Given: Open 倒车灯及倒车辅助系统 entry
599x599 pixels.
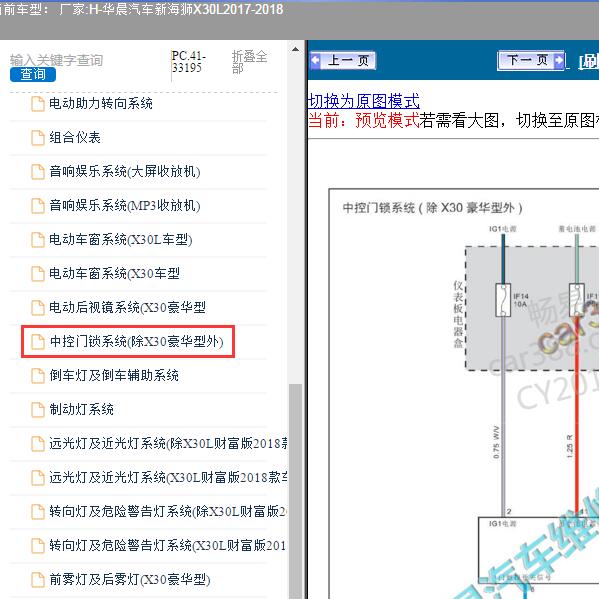Looking at the screenshot, I should coord(114,376).
